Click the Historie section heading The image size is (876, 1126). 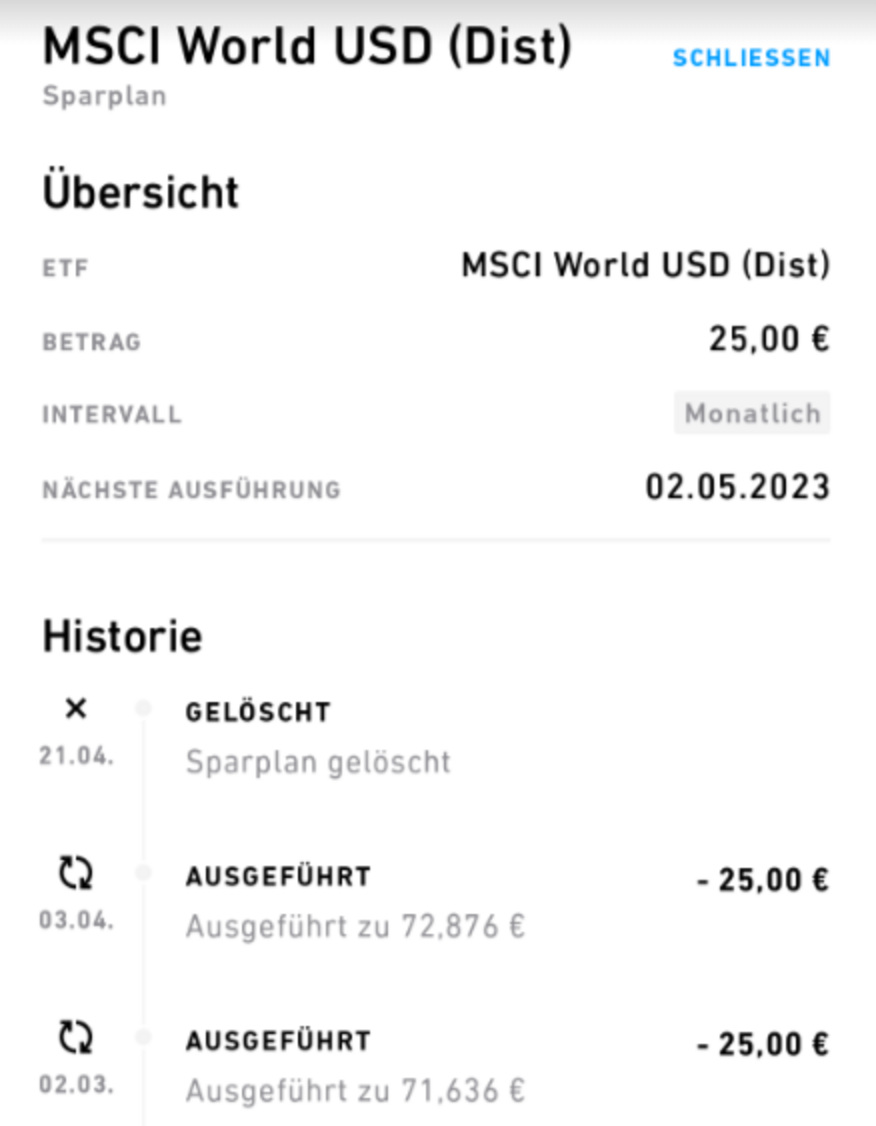[122, 637]
